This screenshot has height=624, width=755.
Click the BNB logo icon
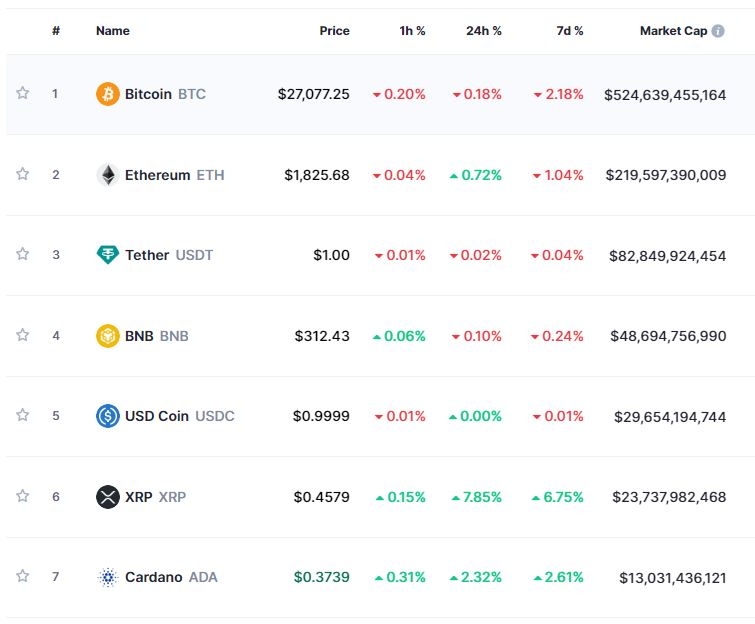point(107,336)
